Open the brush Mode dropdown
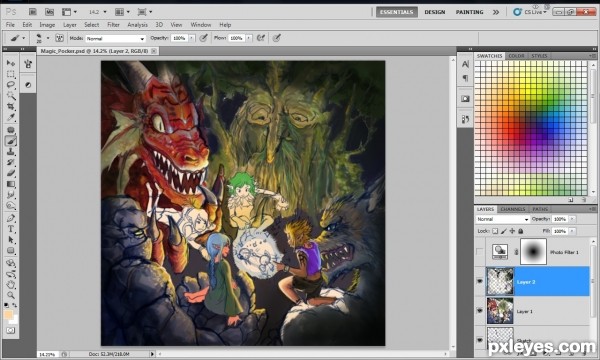Image resolution: width=600 pixels, height=360 pixels. 116,38
